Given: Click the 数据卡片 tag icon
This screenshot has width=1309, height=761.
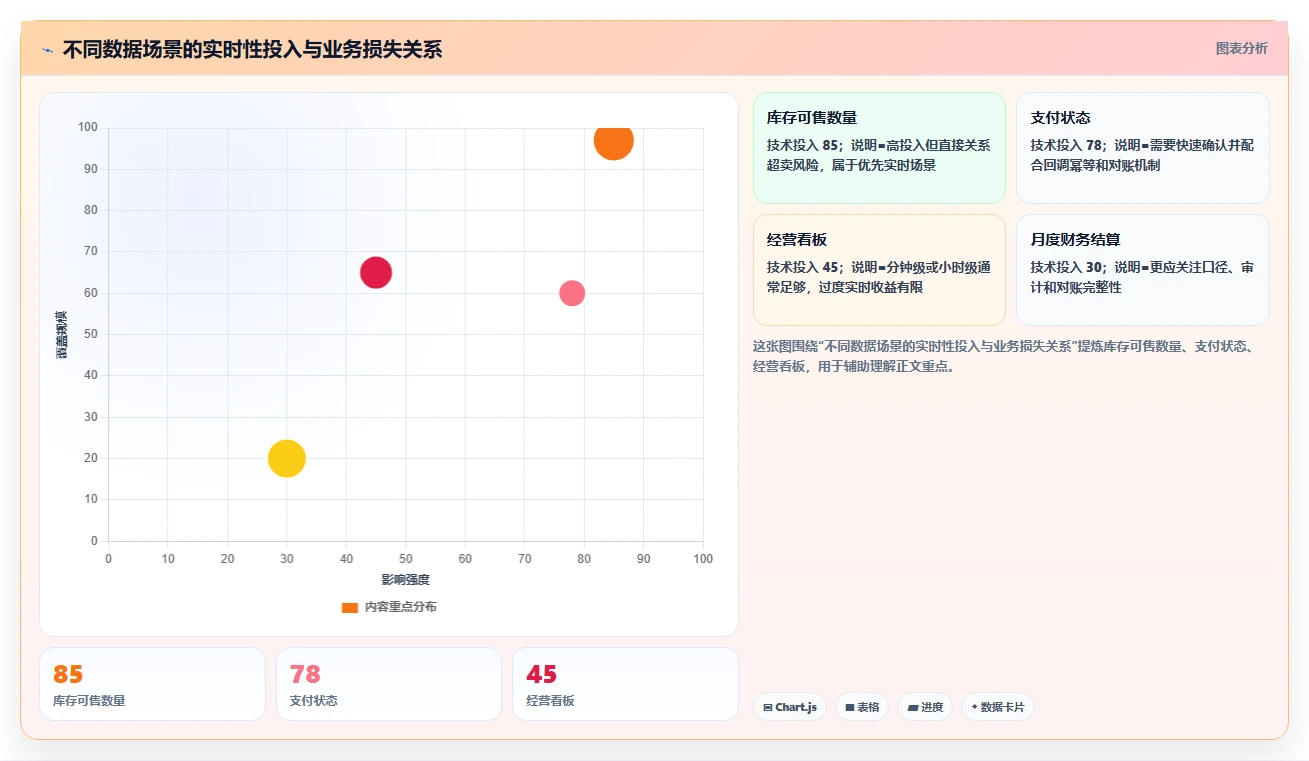Looking at the screenshot, I should [x=974, y=707].
